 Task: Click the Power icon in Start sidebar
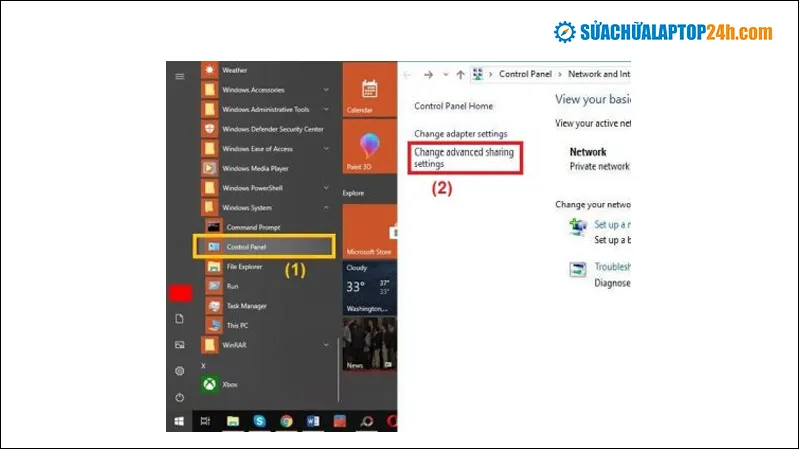coord(180,397)
